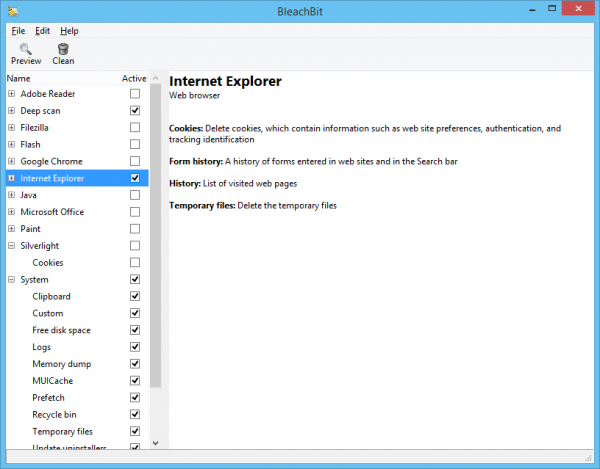Uncheck the Custom checkbox

point(135,313)
